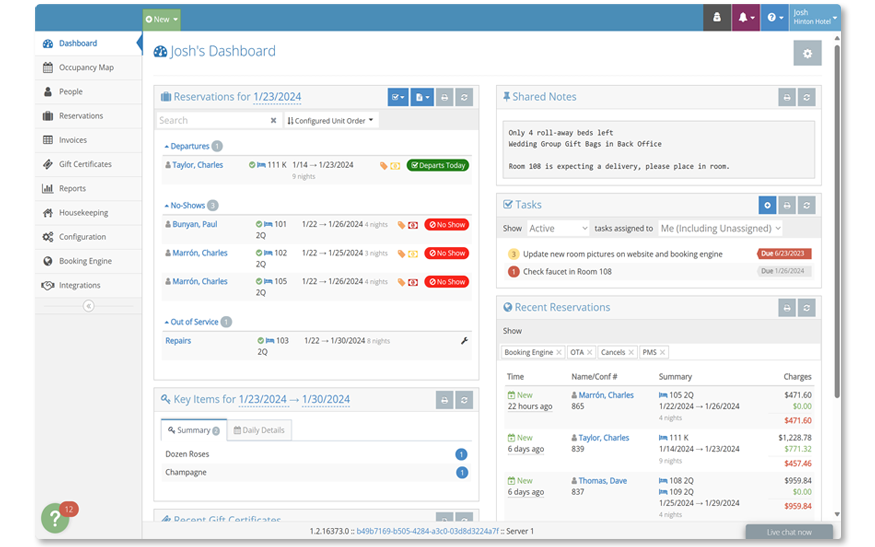Screen dimensions: 875x547
Task: Print the Recent Reservations panel
Action: (x=787, y=308)
